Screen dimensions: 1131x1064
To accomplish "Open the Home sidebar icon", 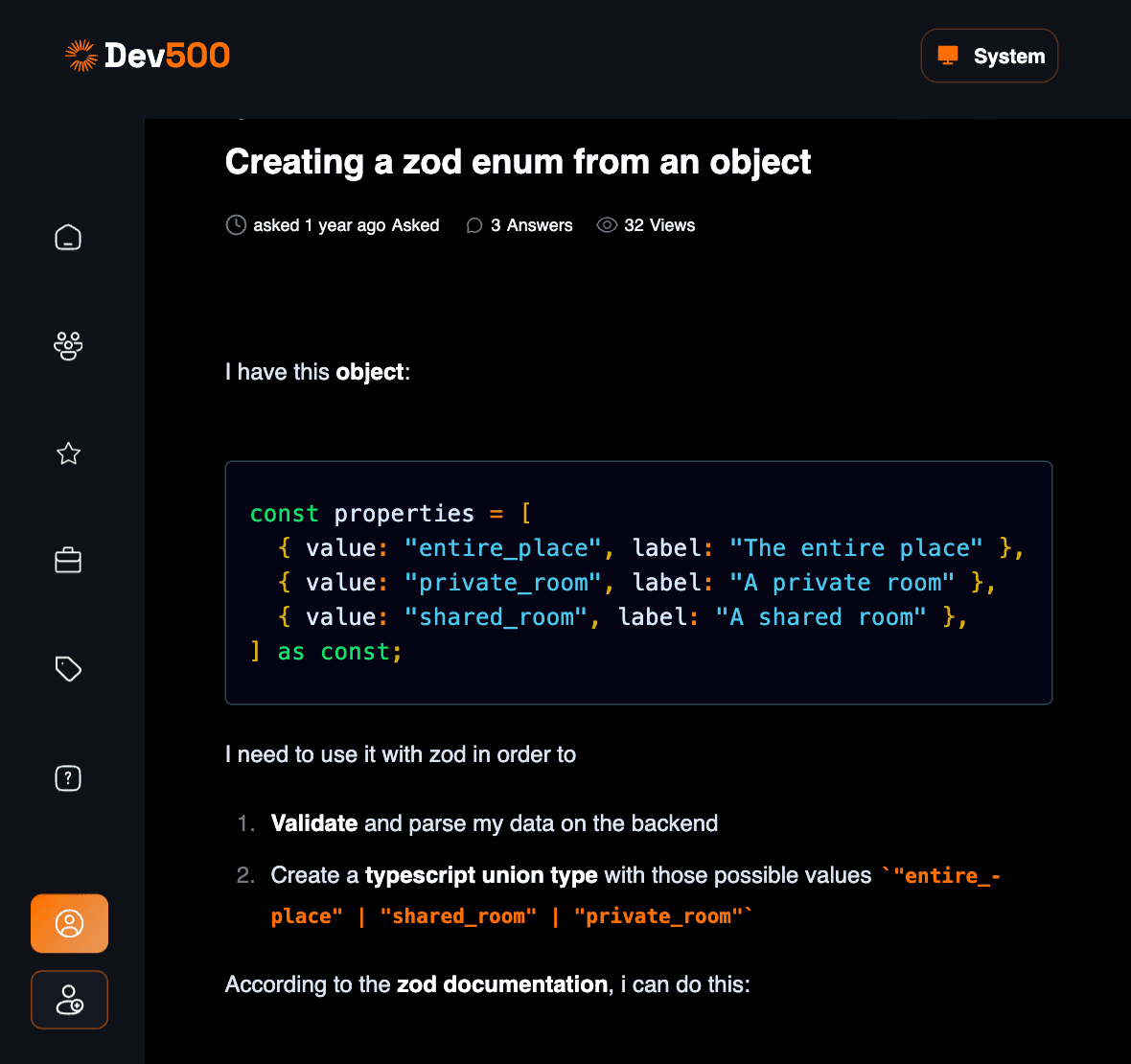I will 68,237.
